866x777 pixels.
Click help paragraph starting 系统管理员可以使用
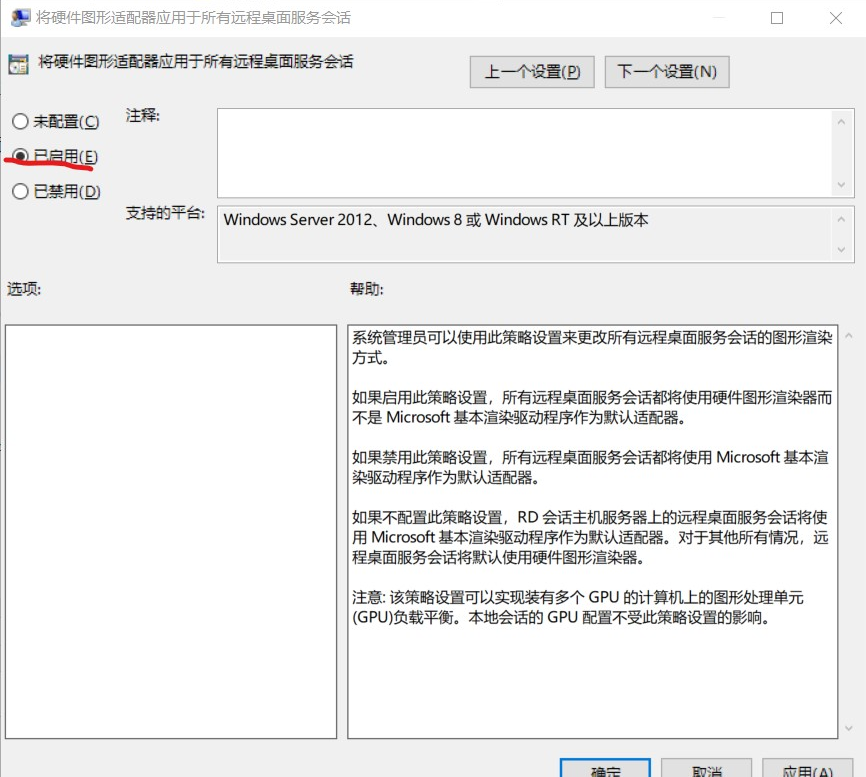(x=592, y=347)
